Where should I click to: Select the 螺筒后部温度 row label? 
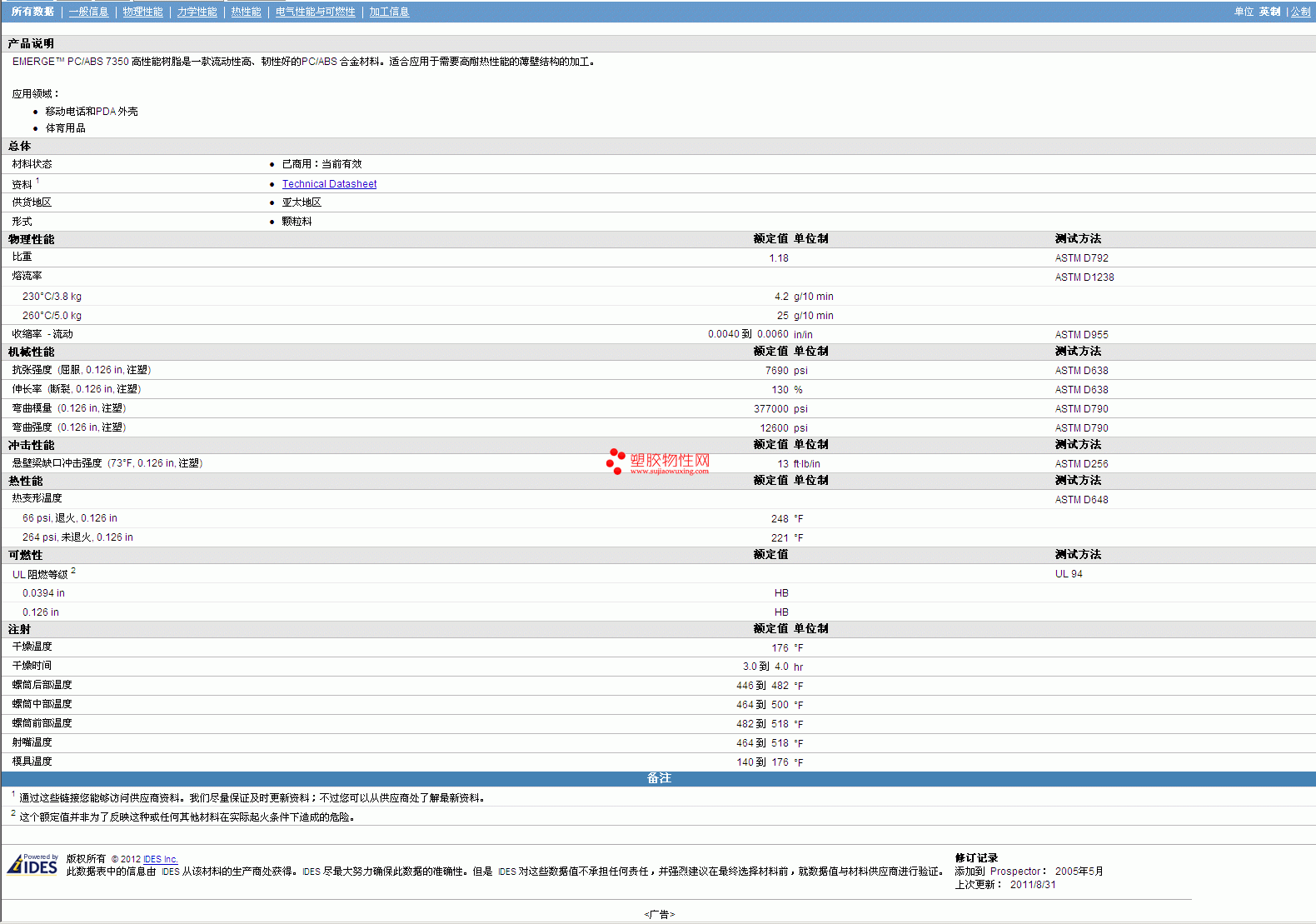point(42,685)
